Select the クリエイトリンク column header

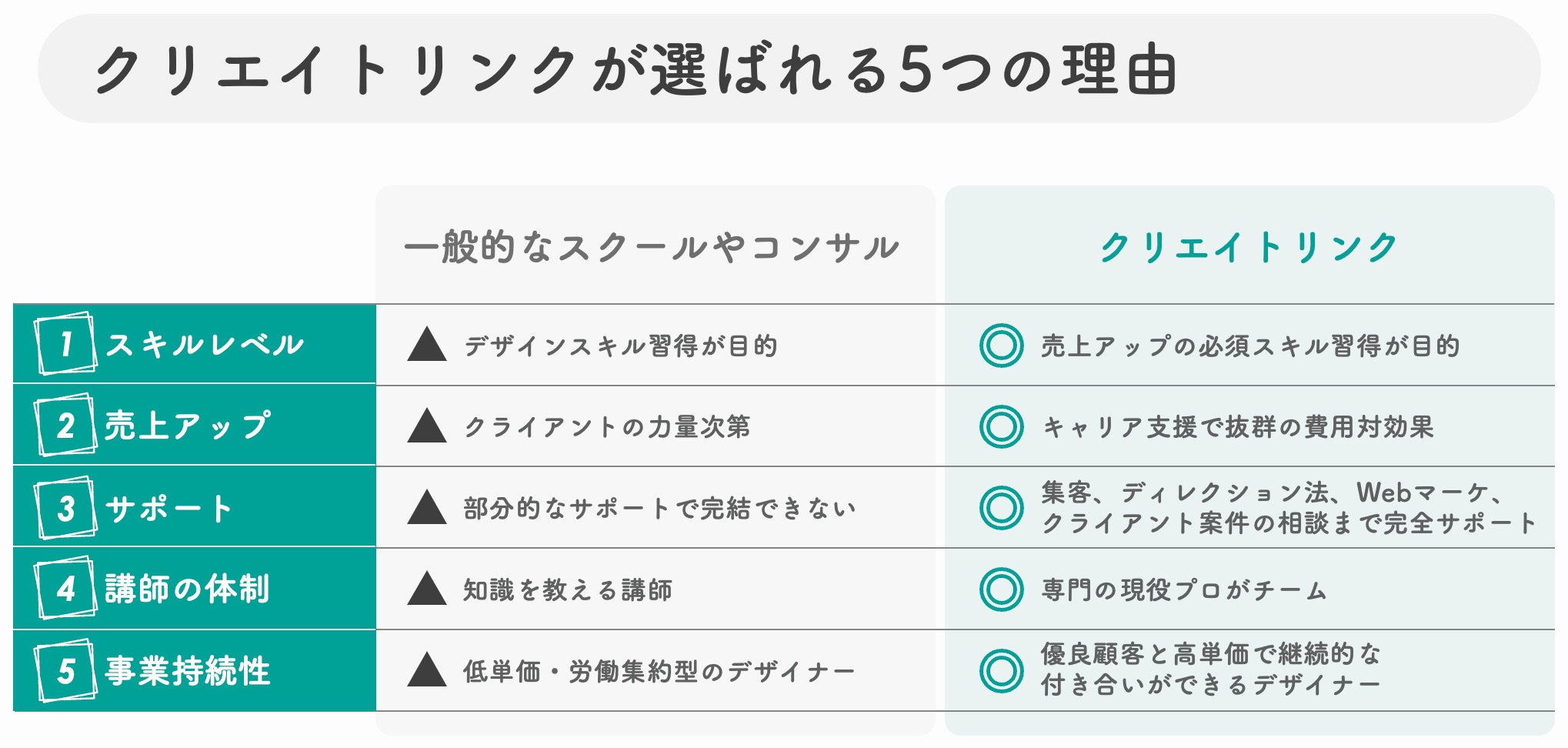click(1249, 247)
